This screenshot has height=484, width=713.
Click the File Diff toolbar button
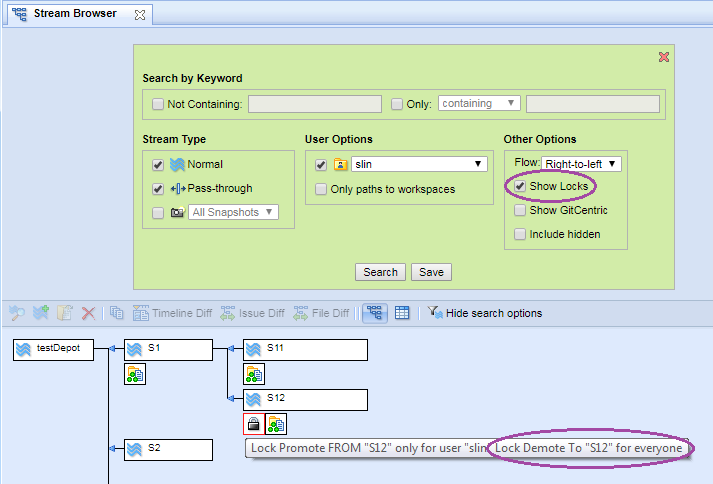[321, 313]
